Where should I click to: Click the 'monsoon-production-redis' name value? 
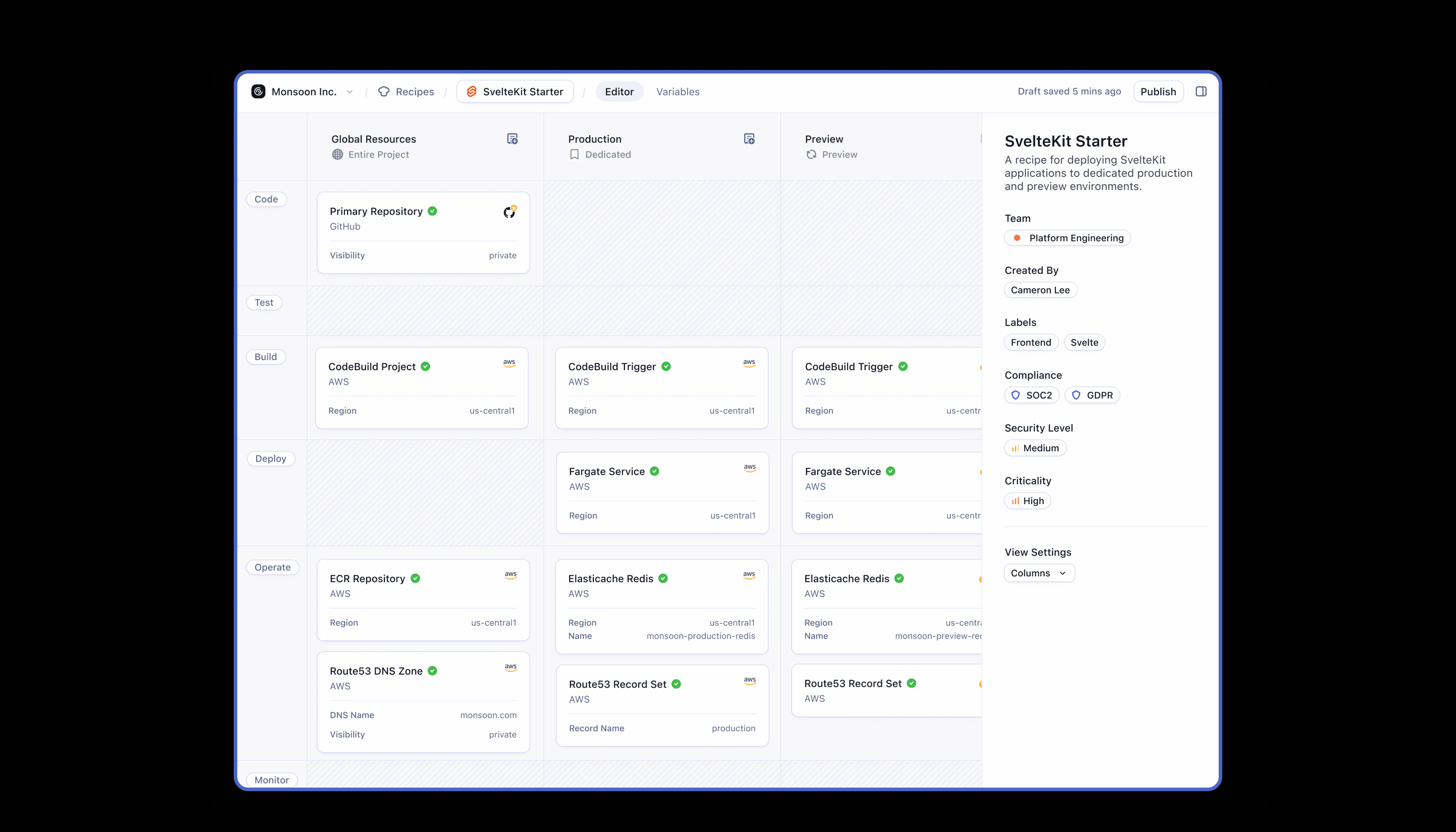tap(701, 636)
